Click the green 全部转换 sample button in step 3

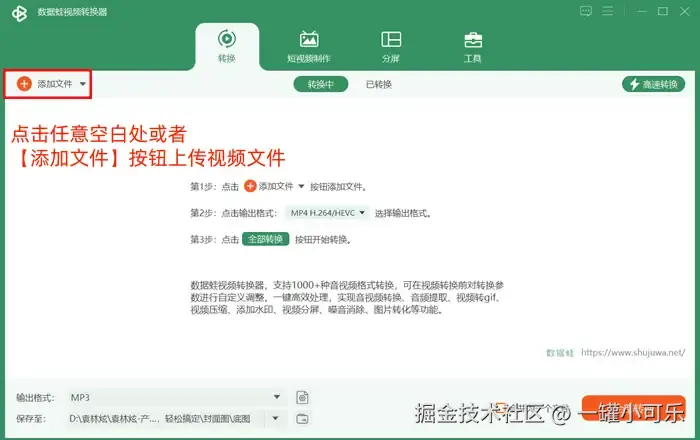click(x=265, y=239)
